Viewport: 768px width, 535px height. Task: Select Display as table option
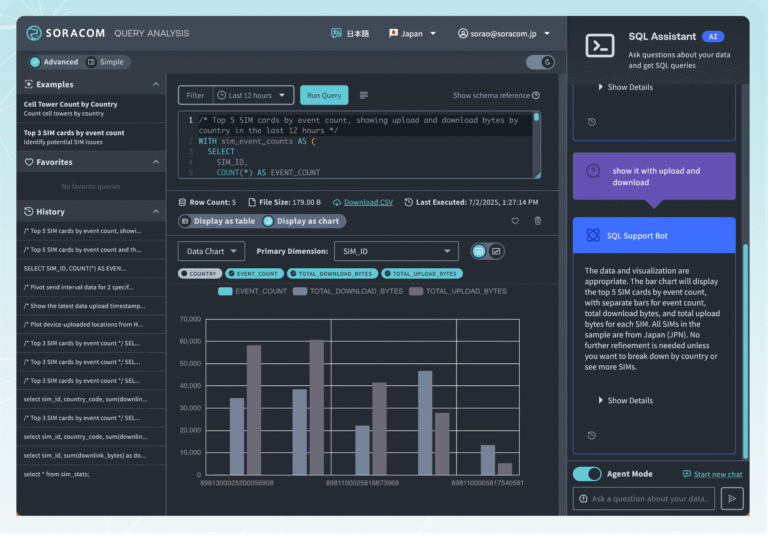219,221
